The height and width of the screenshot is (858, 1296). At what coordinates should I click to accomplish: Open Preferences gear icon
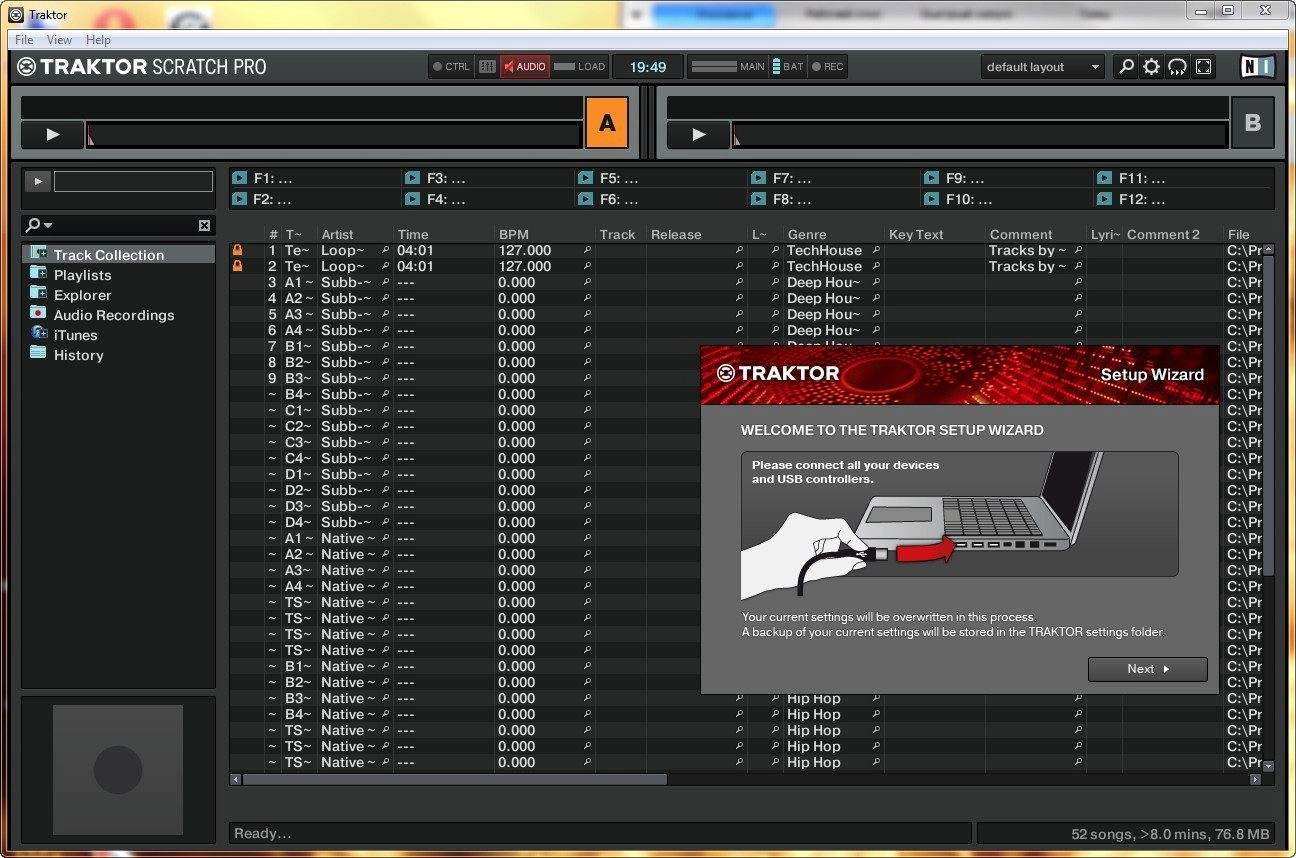click(1152, 67)
